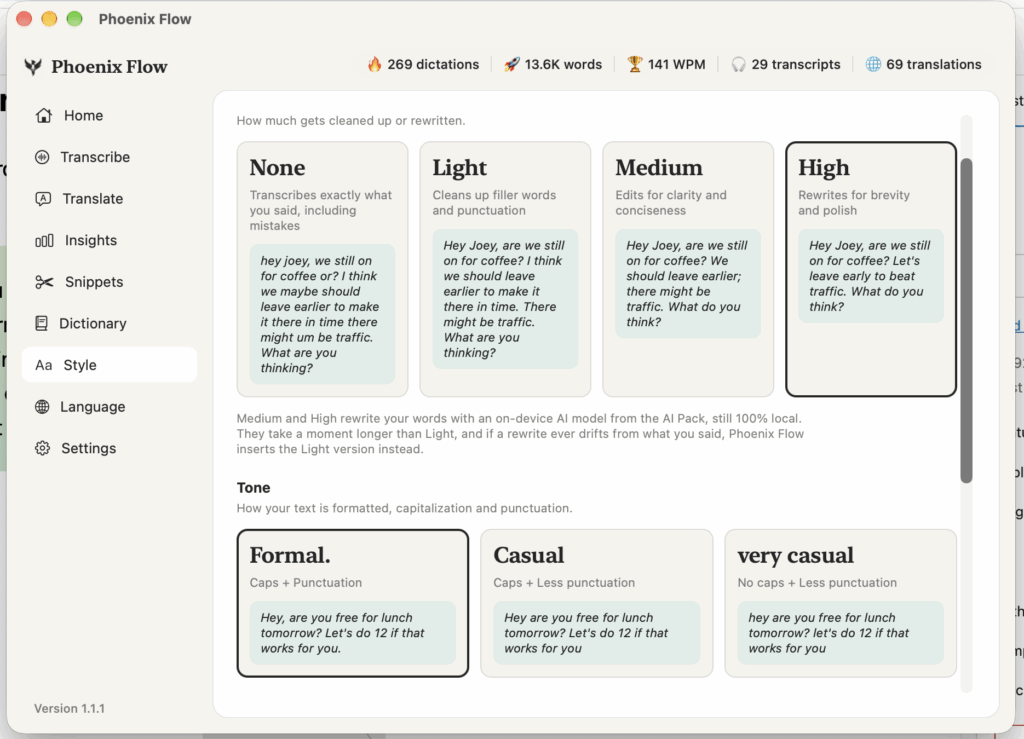Click the 141 WPM stat
This screenshot has height=739, width=1024.
666,64
